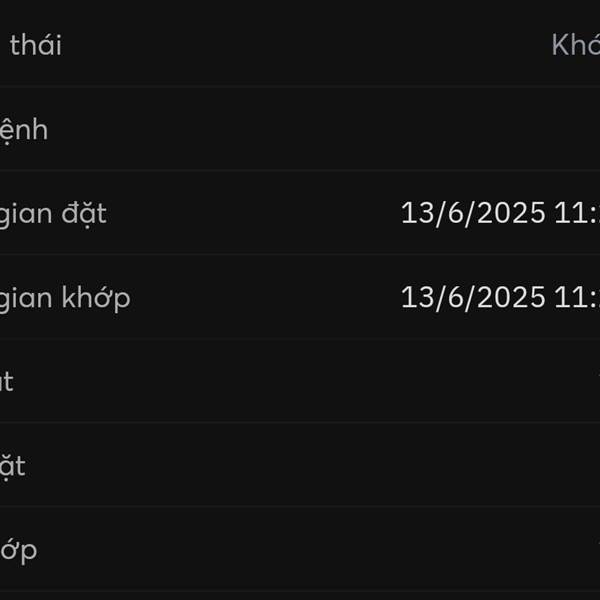Click the label below "gian khớp"
This screenshot has height=600, width=600.
tap(7, 382)
